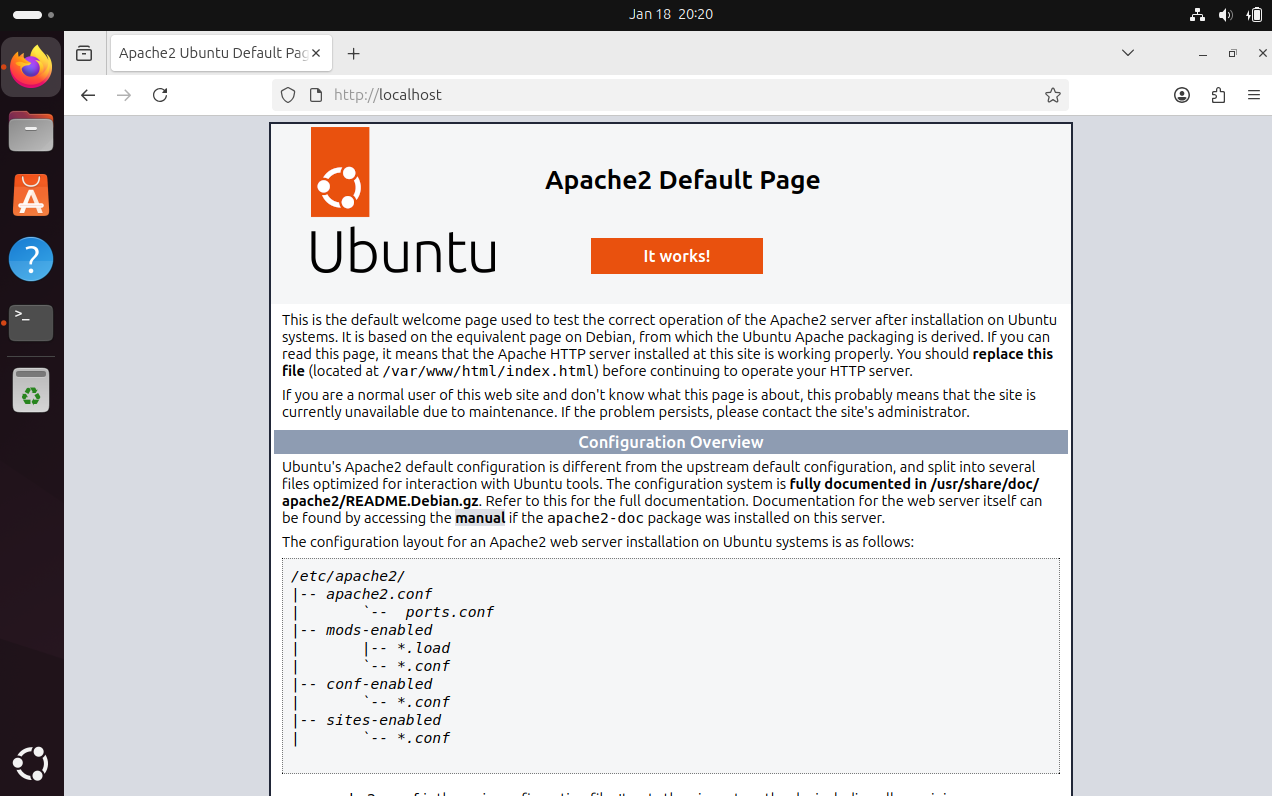Screen dimensions: 1272x796
Task: Open the Firefox account icon
Action: (x=1181, y=94)
